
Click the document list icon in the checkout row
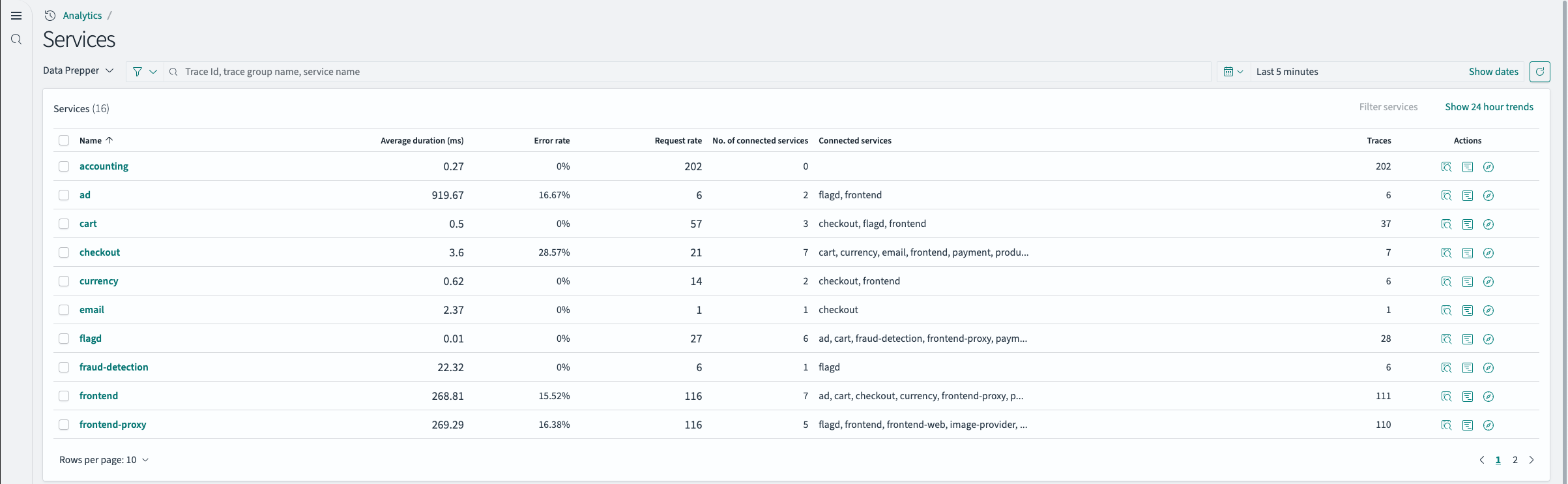point(1467,253)
